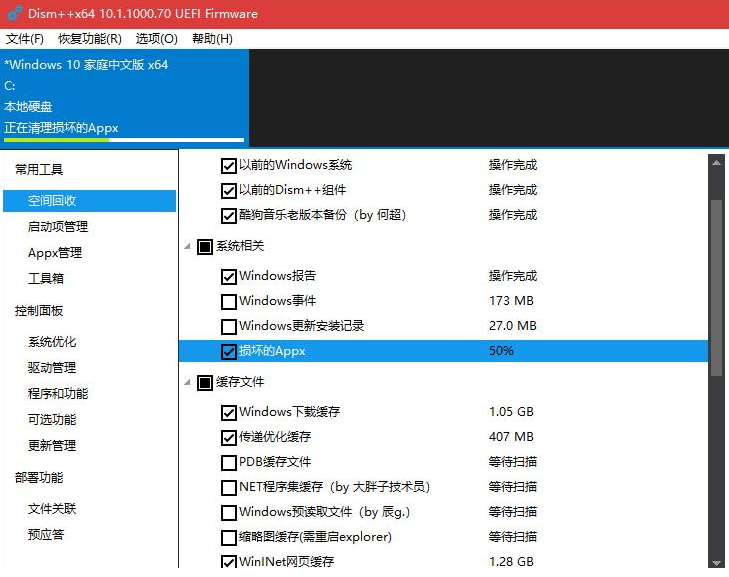Open the 帮助(H) menu
Image resolution: width=729 pixels, height=577 pixels.
click(x=212, y=39)
